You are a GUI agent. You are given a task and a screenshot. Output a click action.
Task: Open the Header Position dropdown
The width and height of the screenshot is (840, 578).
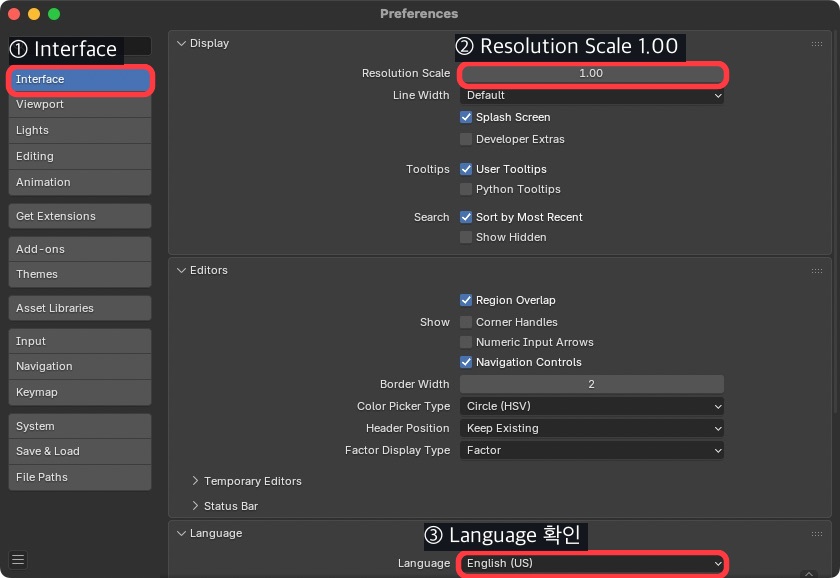tap(591, 429)
